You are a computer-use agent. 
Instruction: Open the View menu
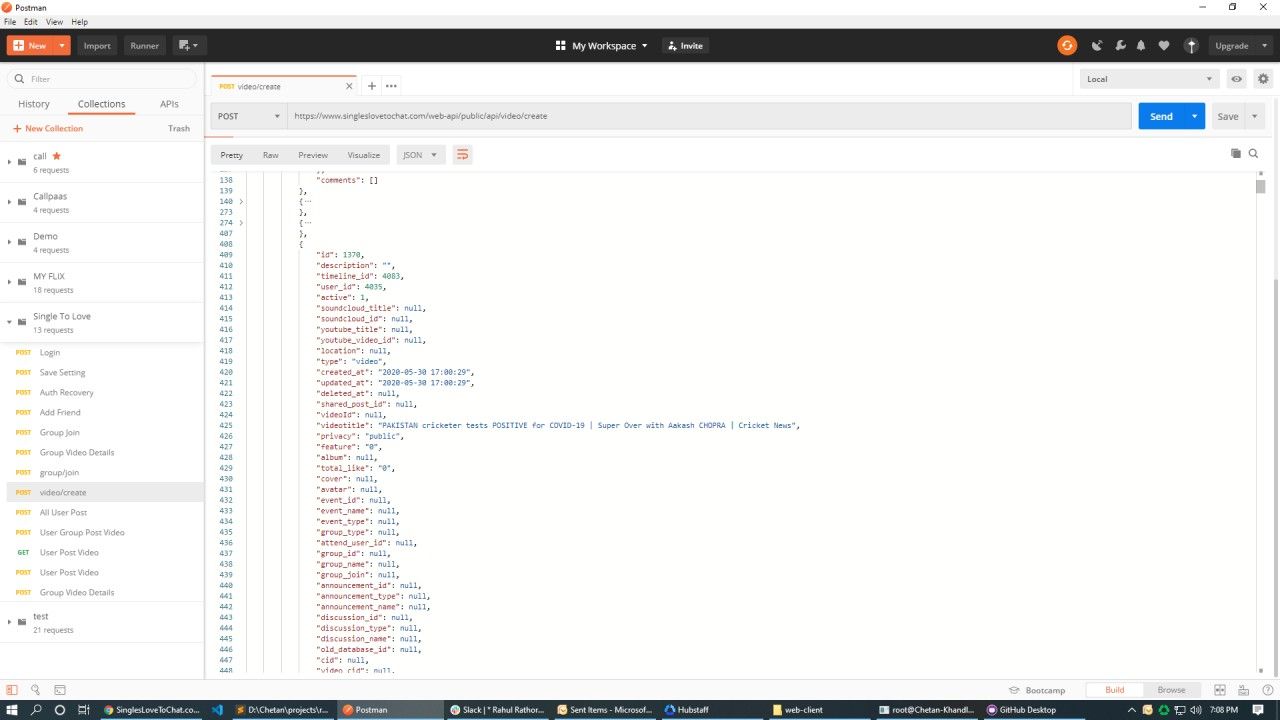pos(53,21)
